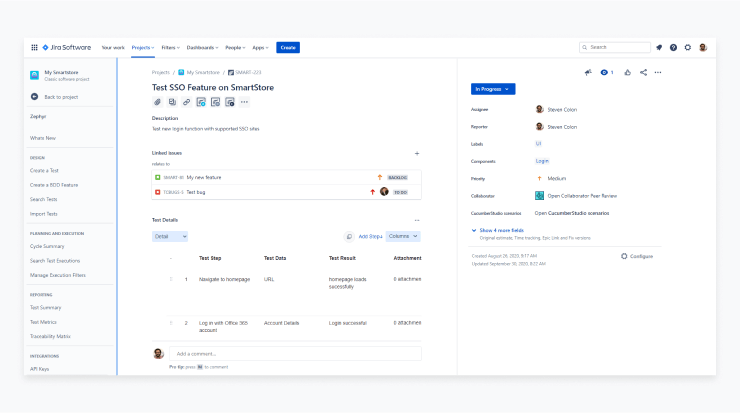Click the Search field in header
Image resolution: width=740 pixels, height=413 pixels.
tap(614, 47)
